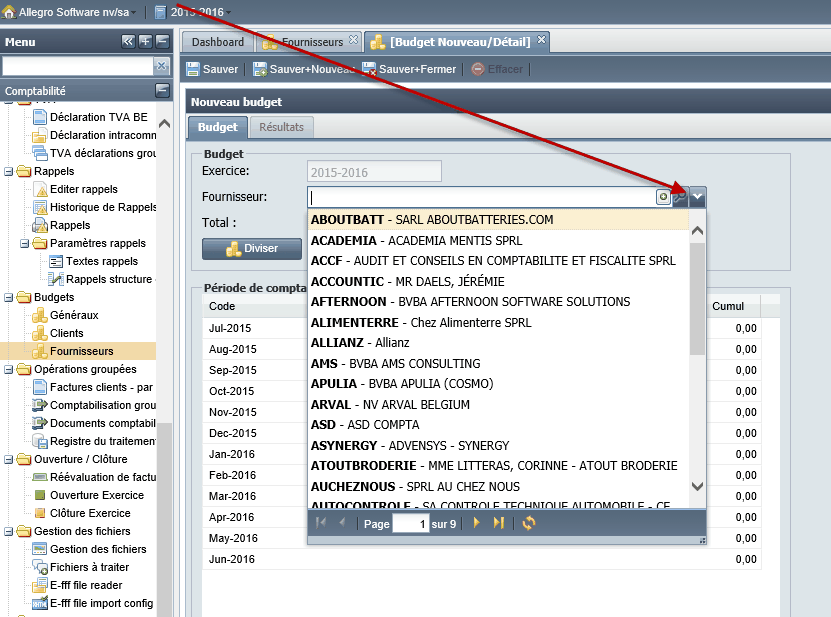Switch to the Dashboard tab

[218, 42]
